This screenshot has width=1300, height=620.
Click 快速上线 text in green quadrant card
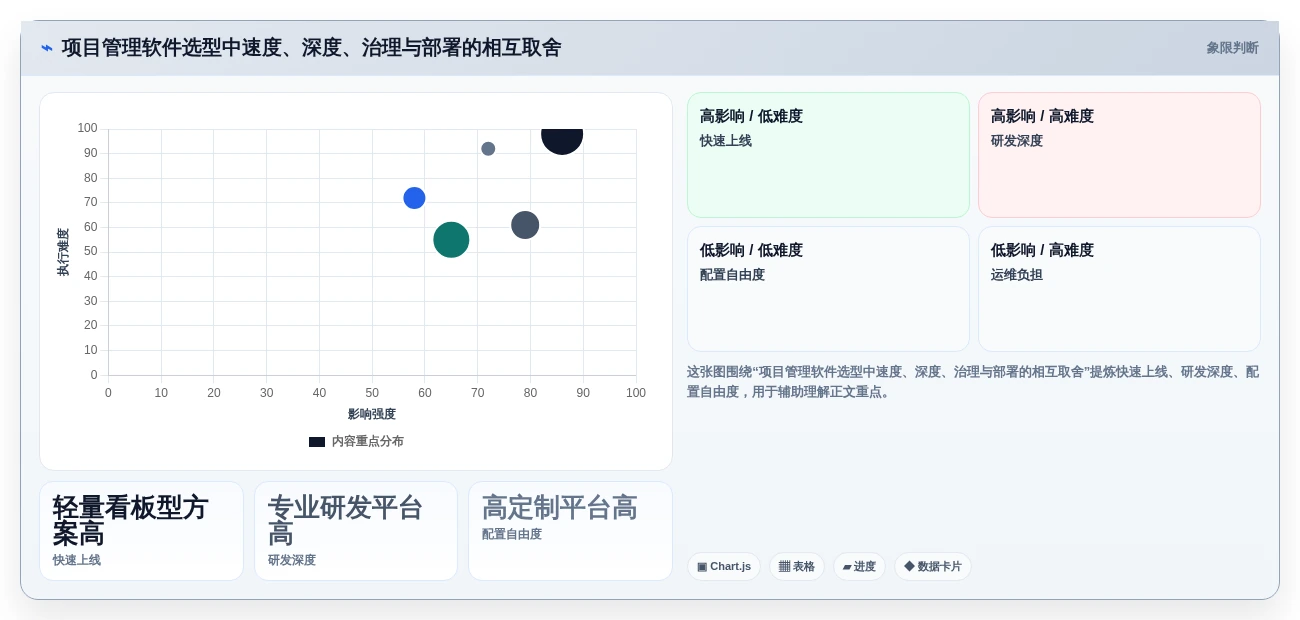click(726, 141)
